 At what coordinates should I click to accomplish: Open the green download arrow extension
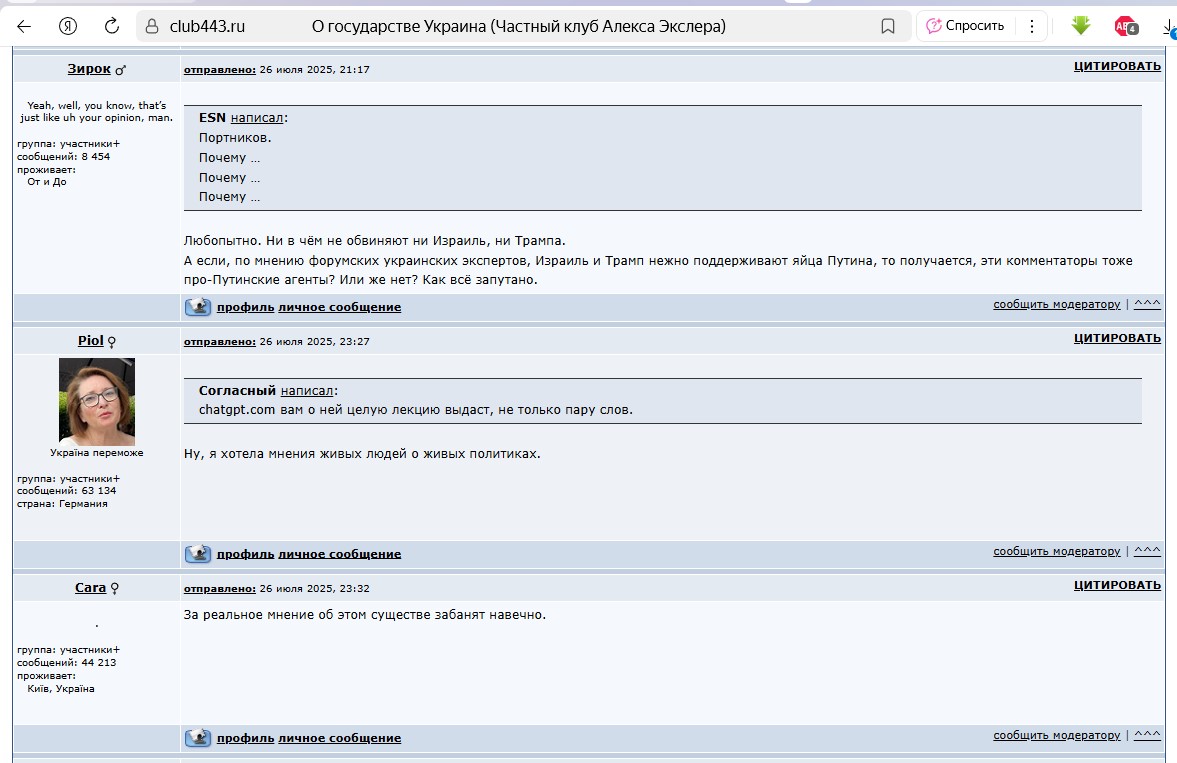tap(1080, 26)
